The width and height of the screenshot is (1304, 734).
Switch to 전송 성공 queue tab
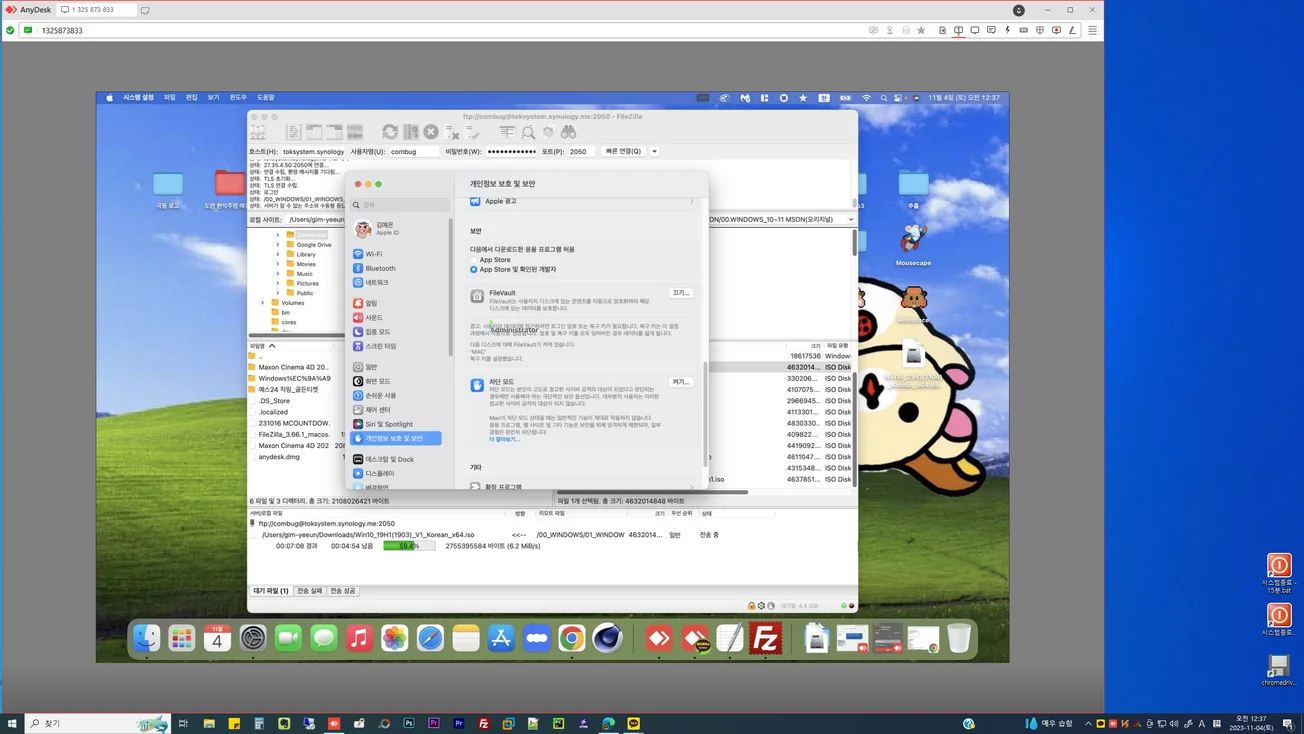tap(343, 591)
